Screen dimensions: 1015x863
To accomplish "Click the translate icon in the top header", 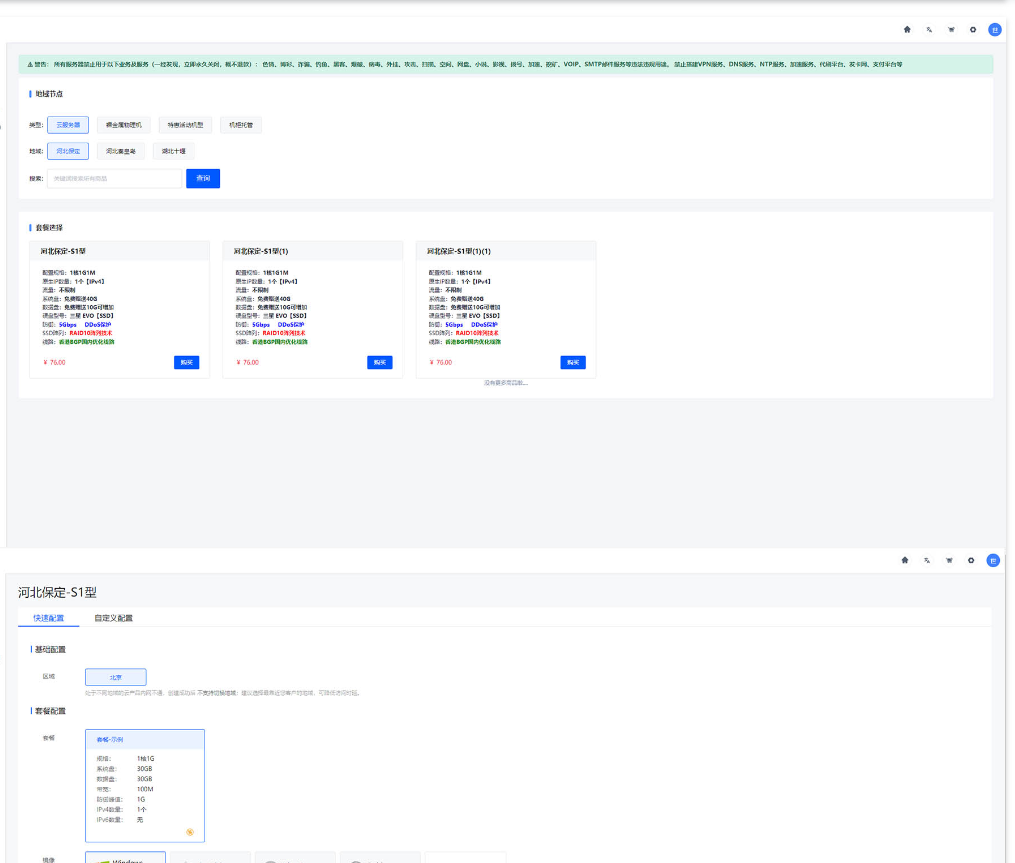I will (929, 30).
